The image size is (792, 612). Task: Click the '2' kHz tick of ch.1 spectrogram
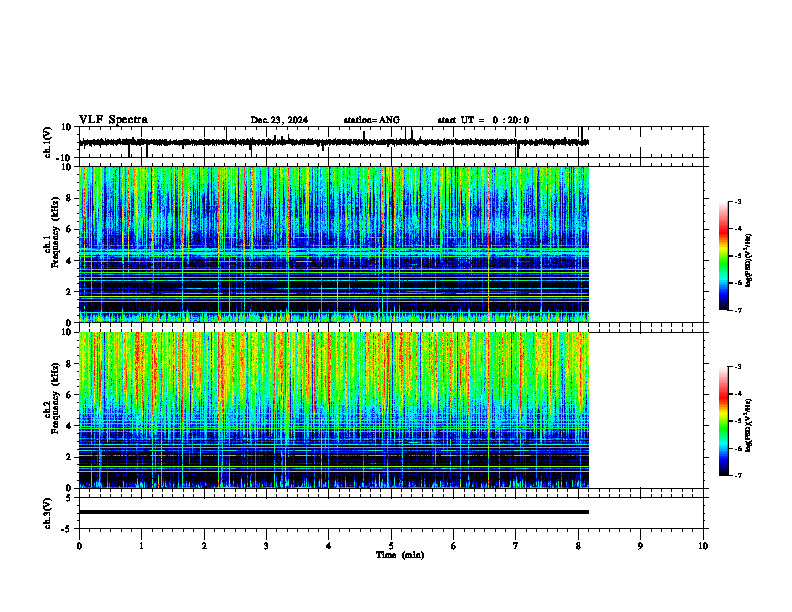(70, 291)
